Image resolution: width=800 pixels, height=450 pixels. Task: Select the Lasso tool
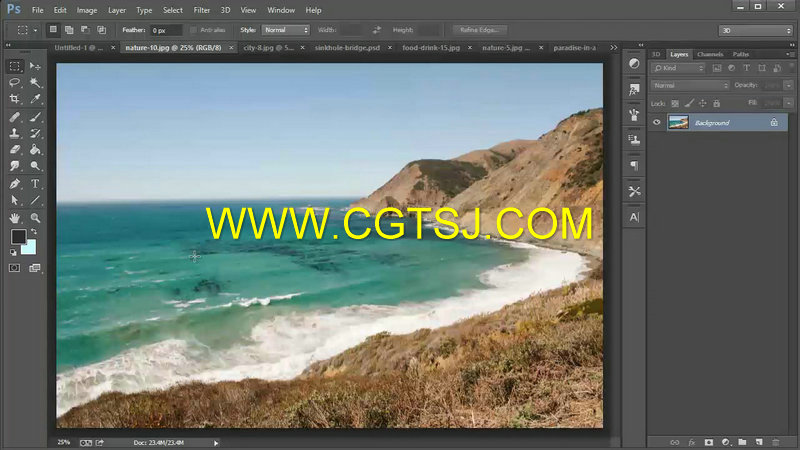click(15, 83)
